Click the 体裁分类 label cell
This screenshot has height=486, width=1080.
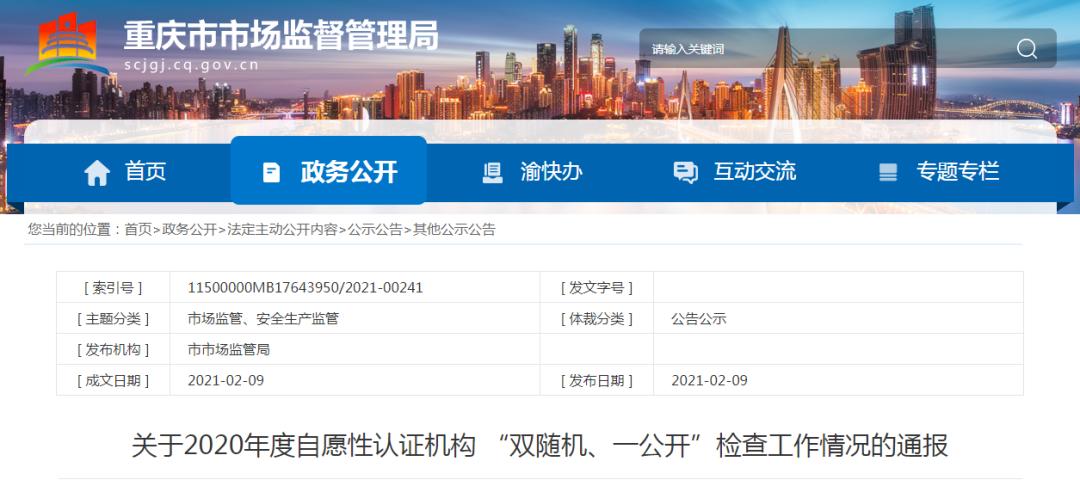click(x=596, y=319)
